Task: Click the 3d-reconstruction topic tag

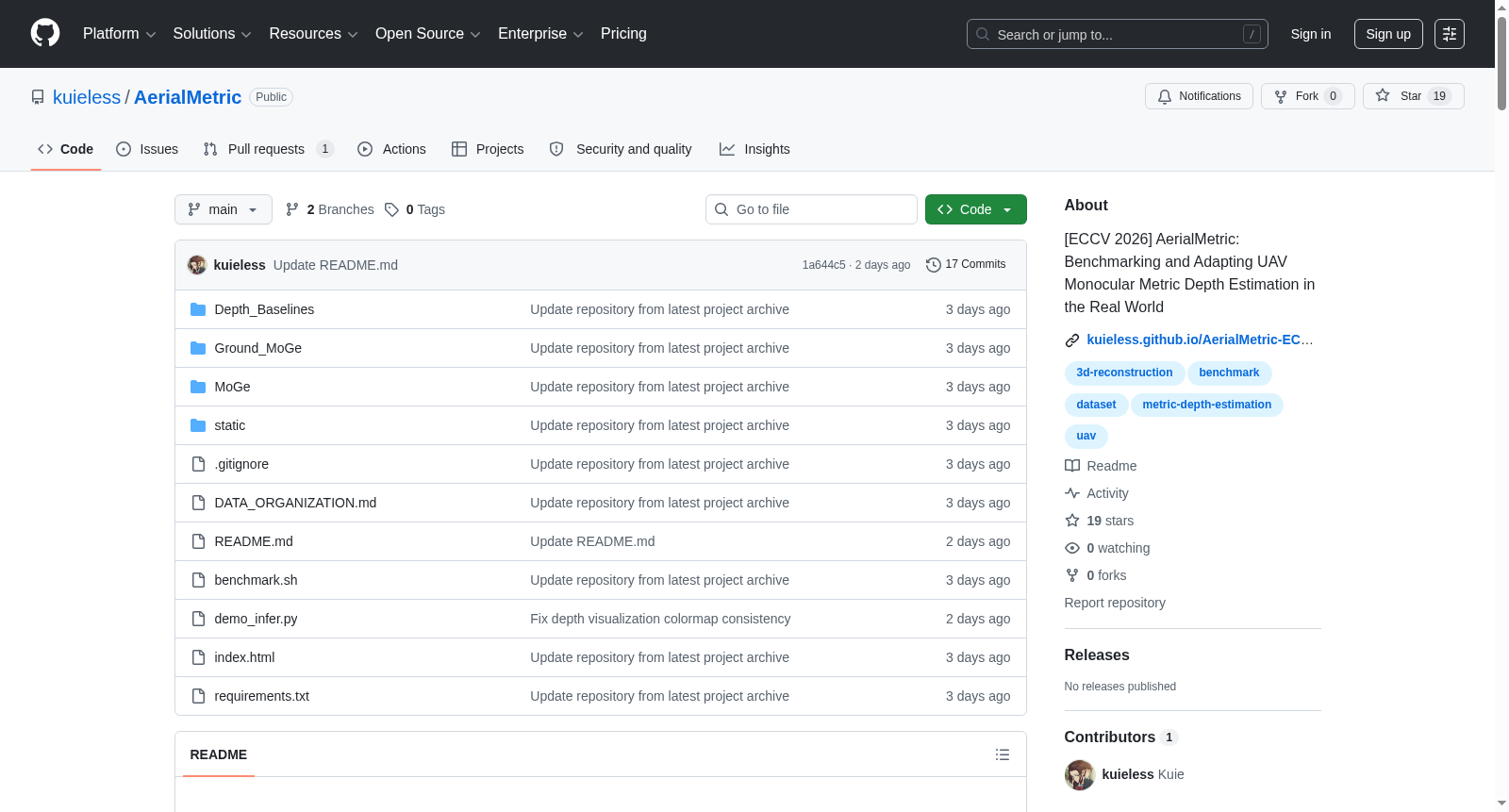Action: (1124, 373)
